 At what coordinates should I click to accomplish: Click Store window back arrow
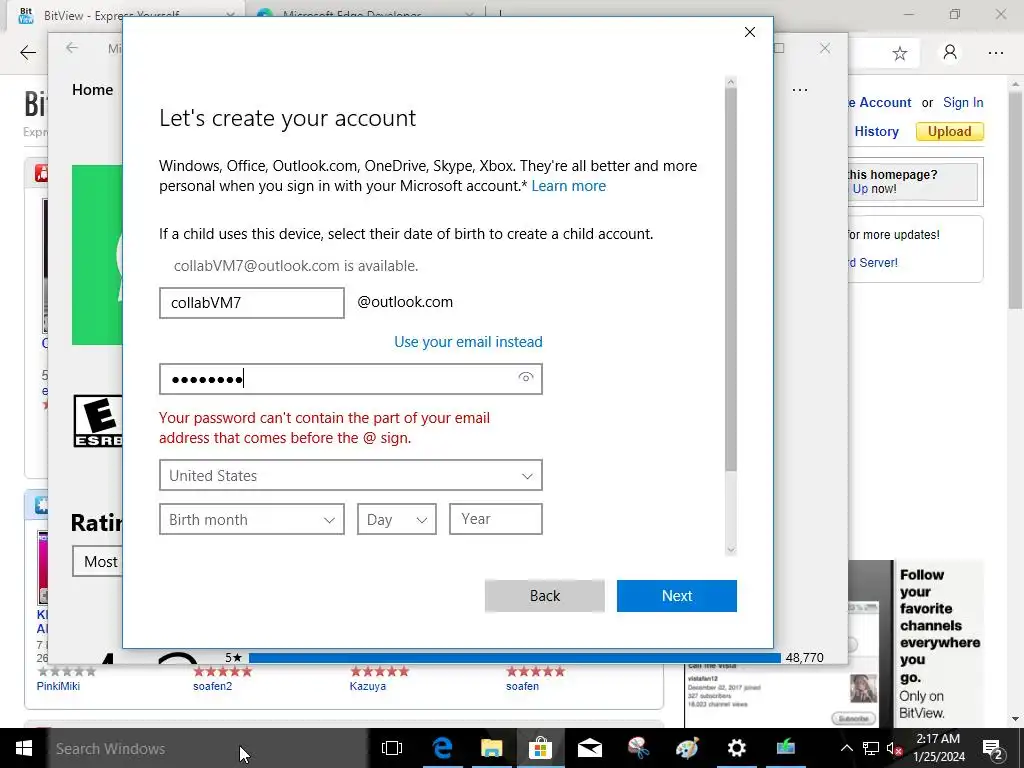(72, 48)
